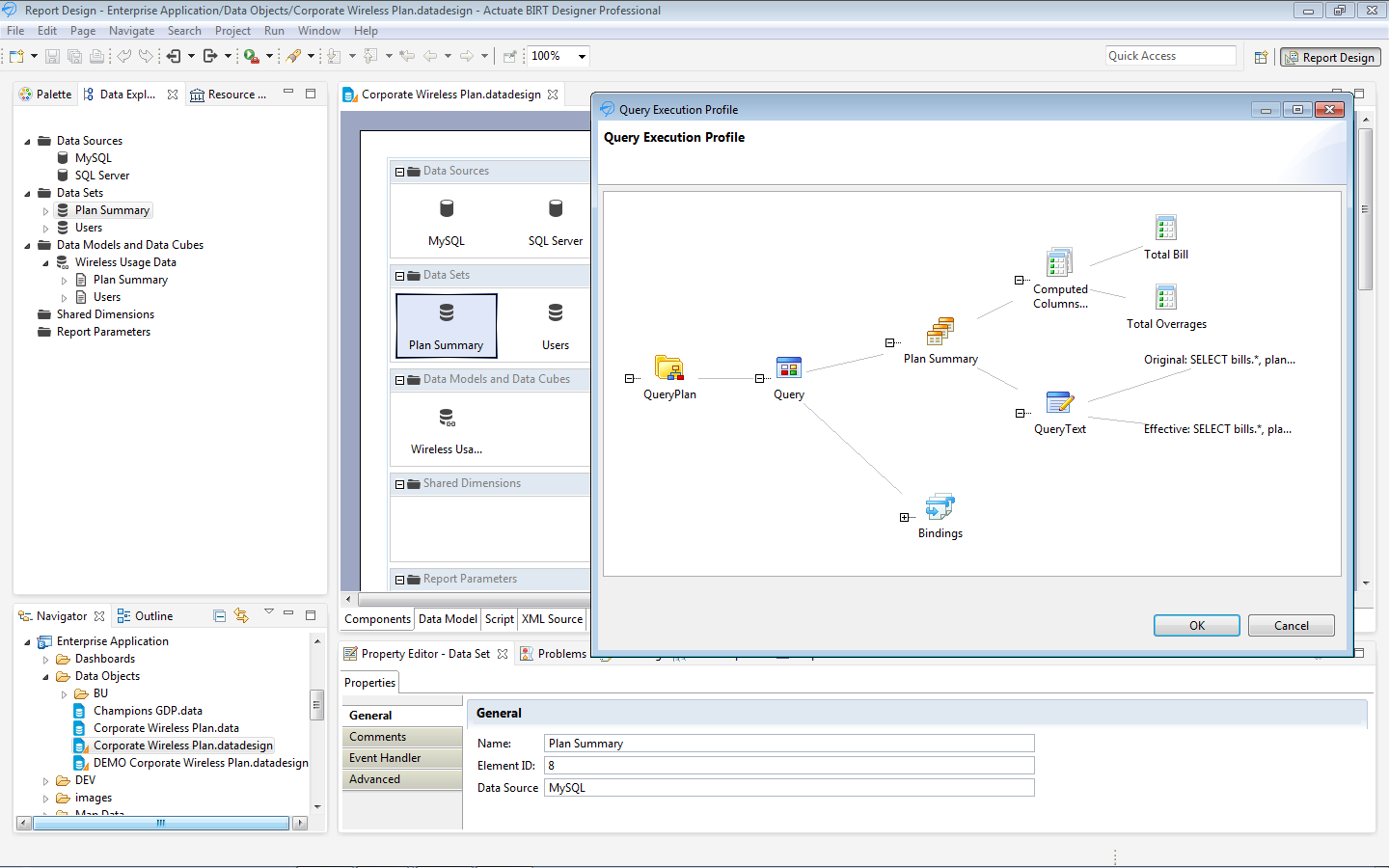The image size is (1389, 868).
Task: Click the SQL Server data source icon in editor
Action: [x=556, y=209]
